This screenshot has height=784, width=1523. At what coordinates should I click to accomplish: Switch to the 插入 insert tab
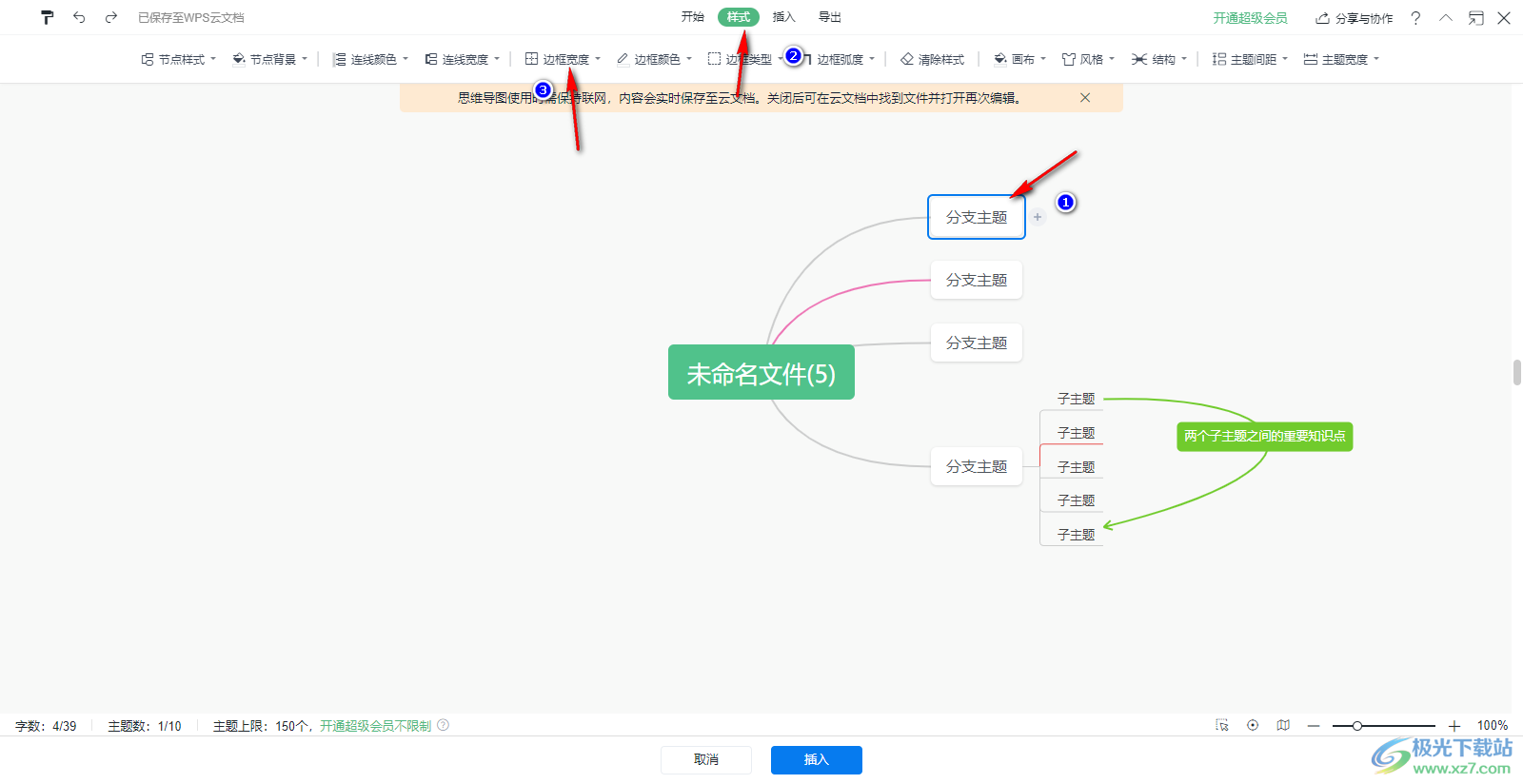pyautogui.click(x=784, y=17)
